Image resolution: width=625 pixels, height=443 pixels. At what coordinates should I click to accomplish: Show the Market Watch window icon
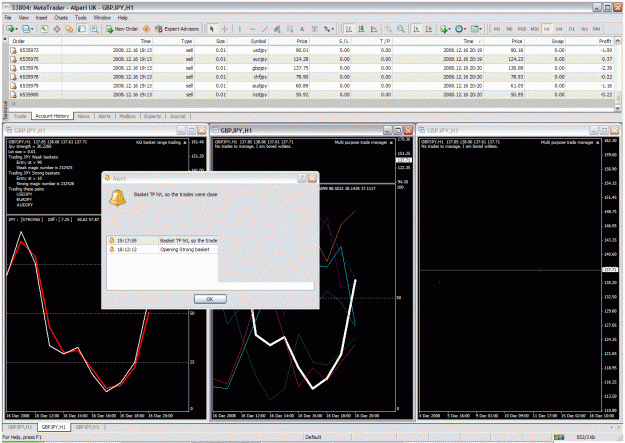coord(44,29)
